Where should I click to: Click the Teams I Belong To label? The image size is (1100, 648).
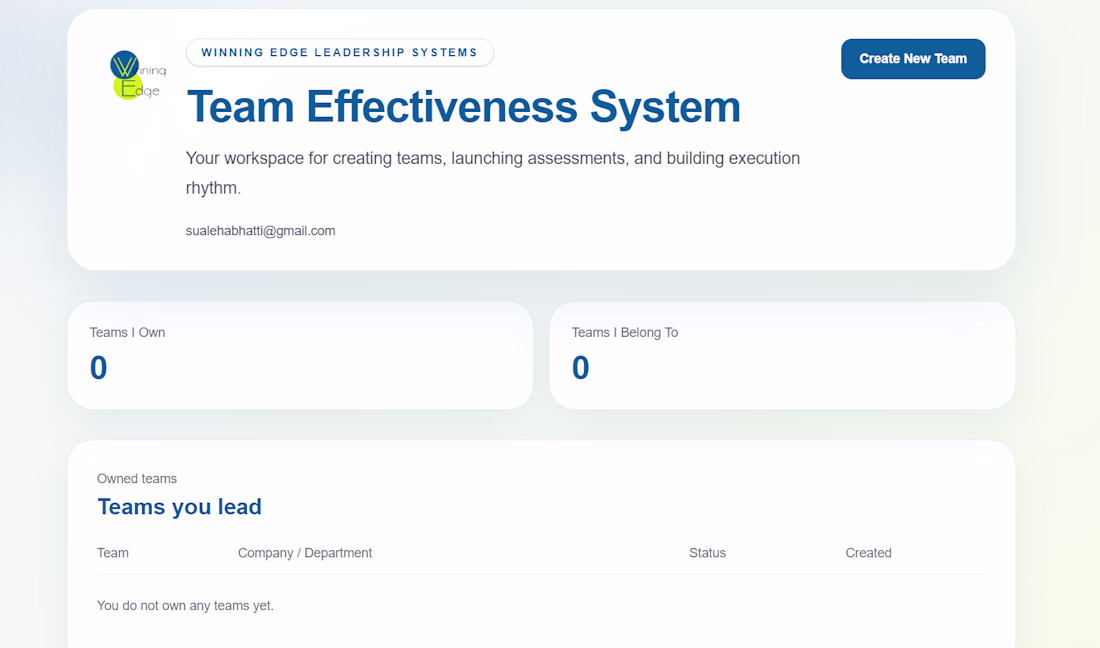tap(624, 332)
